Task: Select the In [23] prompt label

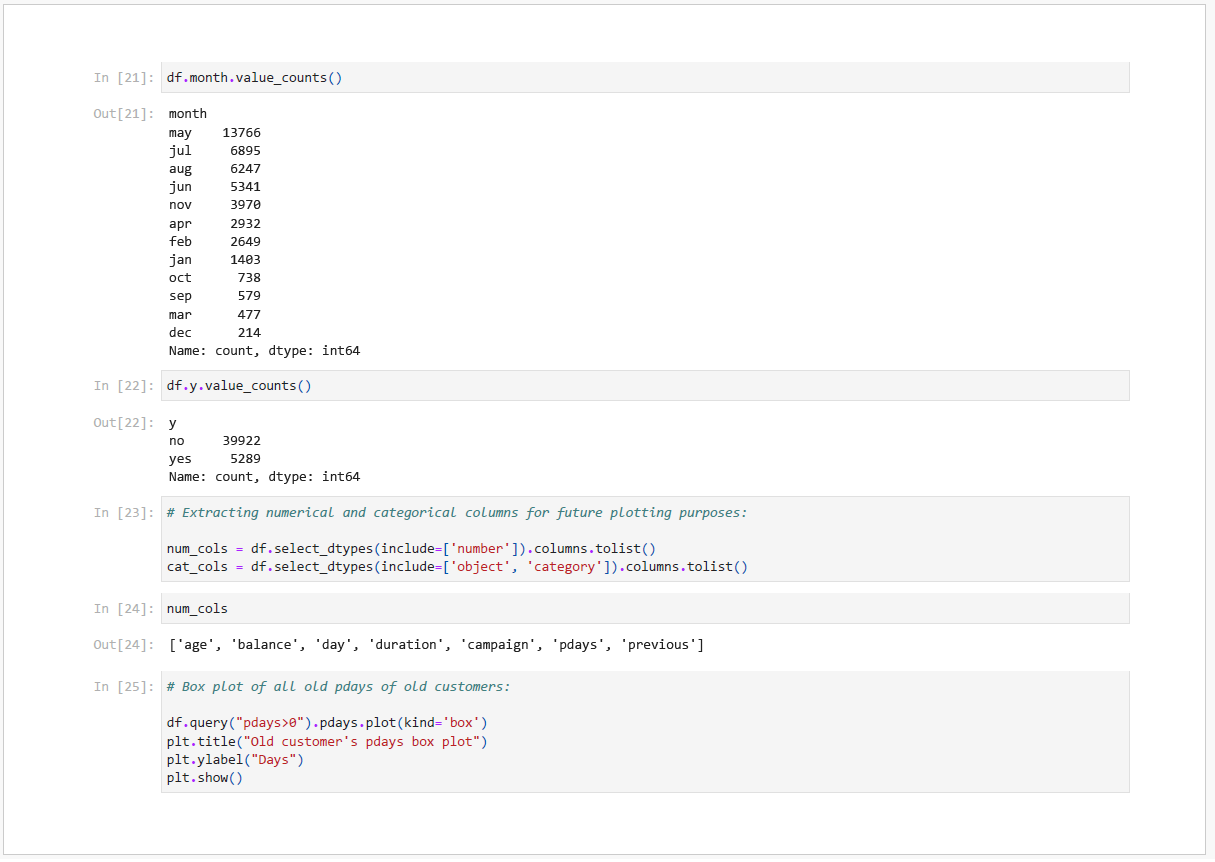Action: [x=123, y=513]
